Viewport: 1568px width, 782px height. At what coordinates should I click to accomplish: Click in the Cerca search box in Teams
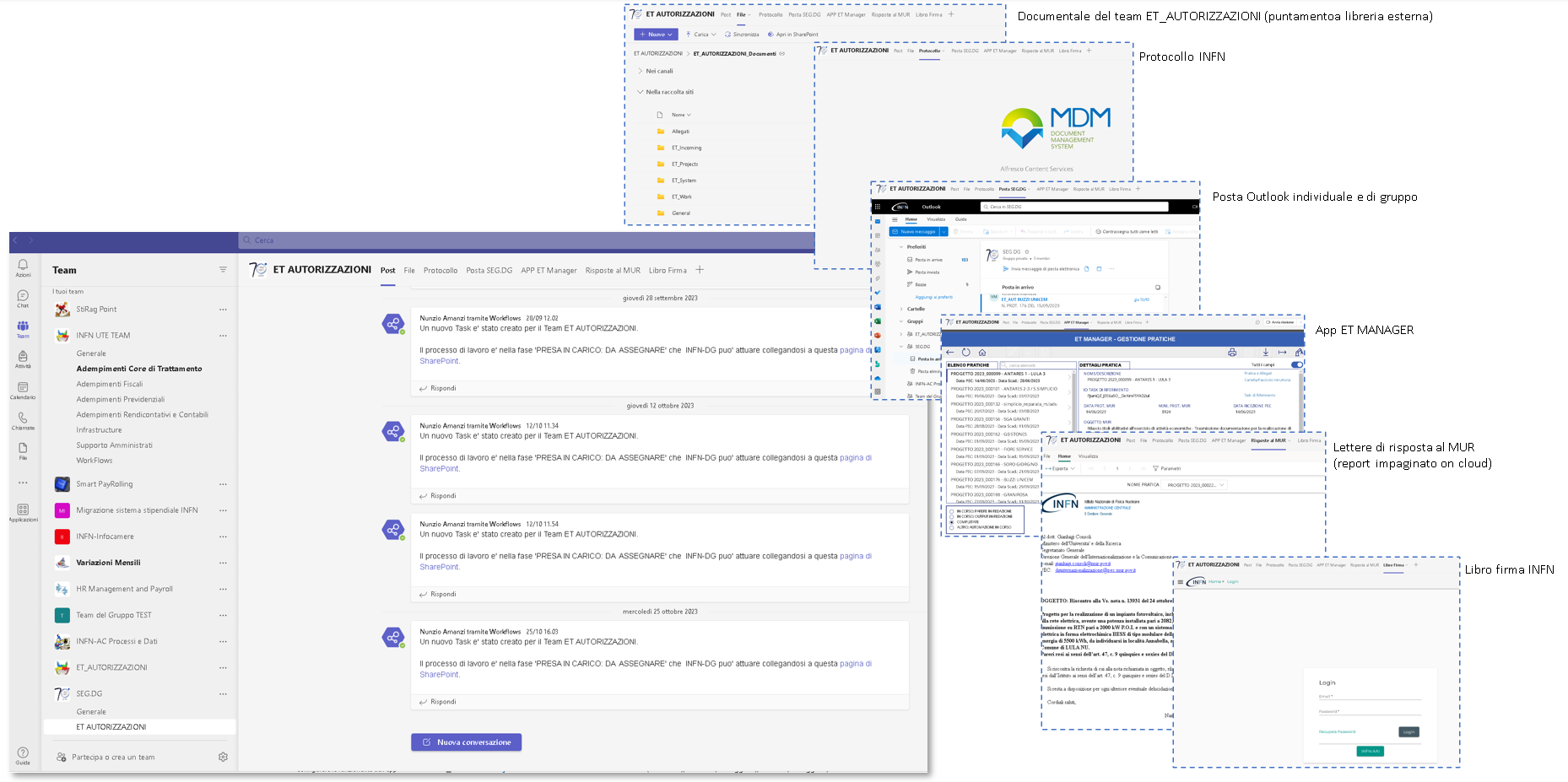[x=527, y=240]
